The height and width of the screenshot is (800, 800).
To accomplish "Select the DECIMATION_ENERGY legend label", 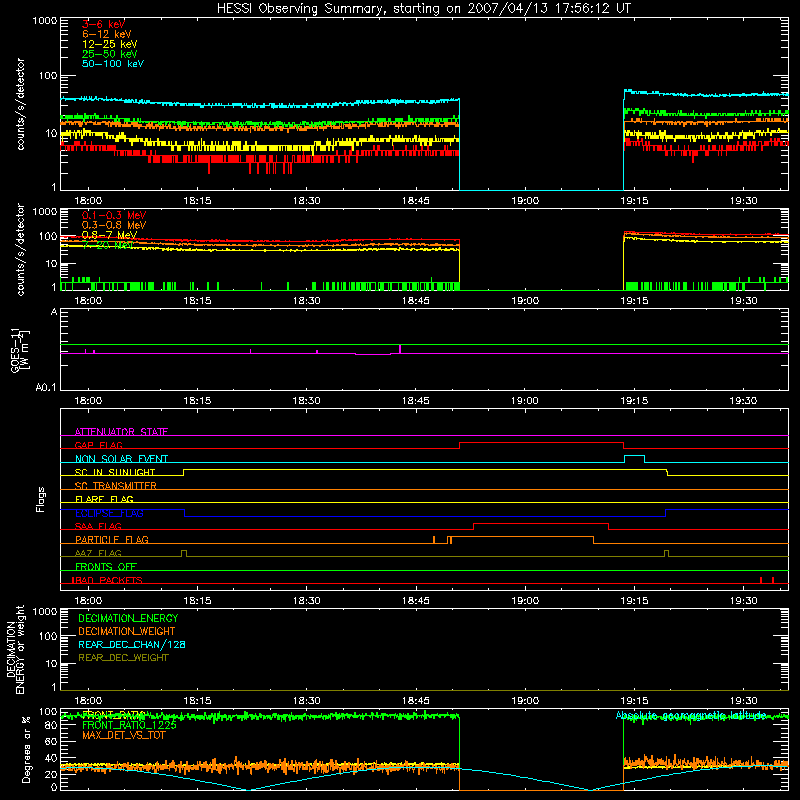I will click(128, 618).
